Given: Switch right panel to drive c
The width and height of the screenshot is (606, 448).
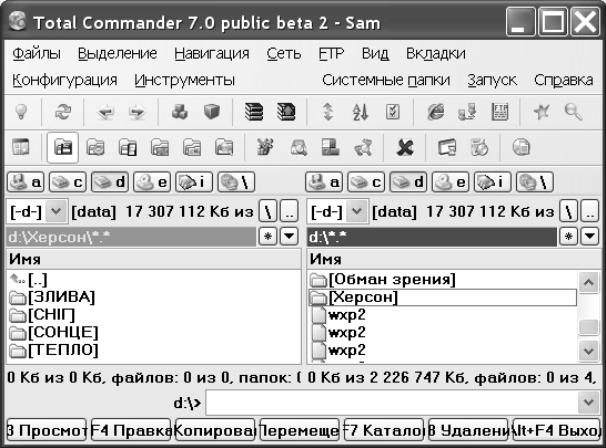Looking at the screenshot, I should [x=366, y=182].
